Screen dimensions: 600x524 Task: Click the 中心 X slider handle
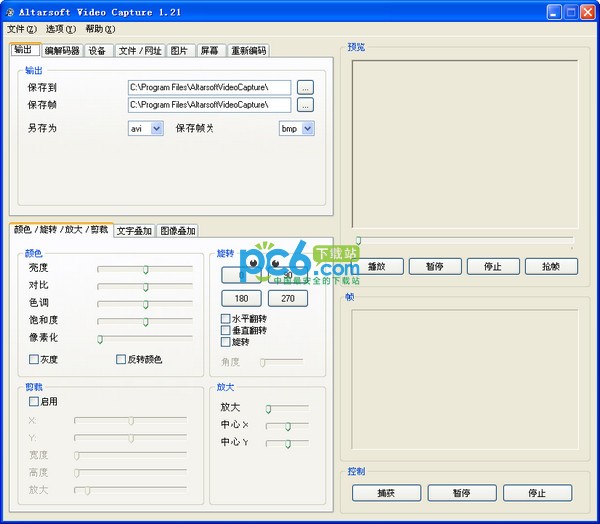point(288,426)
